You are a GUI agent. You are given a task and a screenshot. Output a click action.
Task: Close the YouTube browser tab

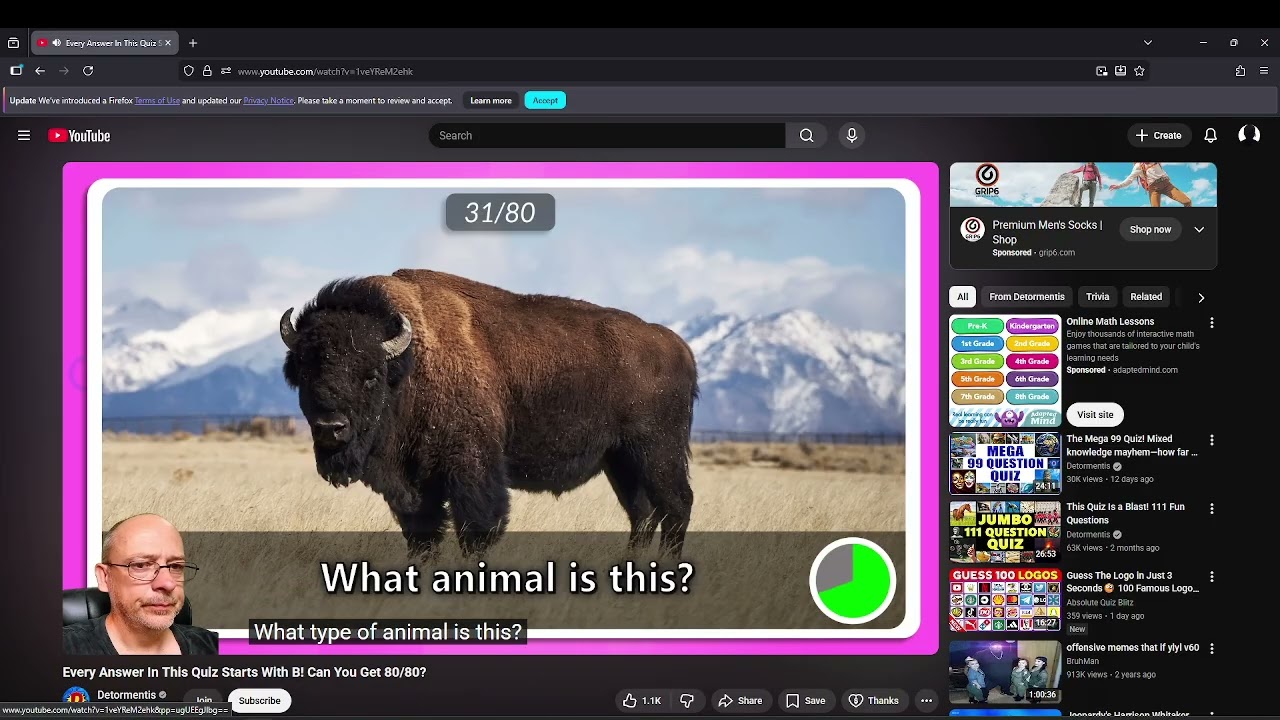point(168,43)
